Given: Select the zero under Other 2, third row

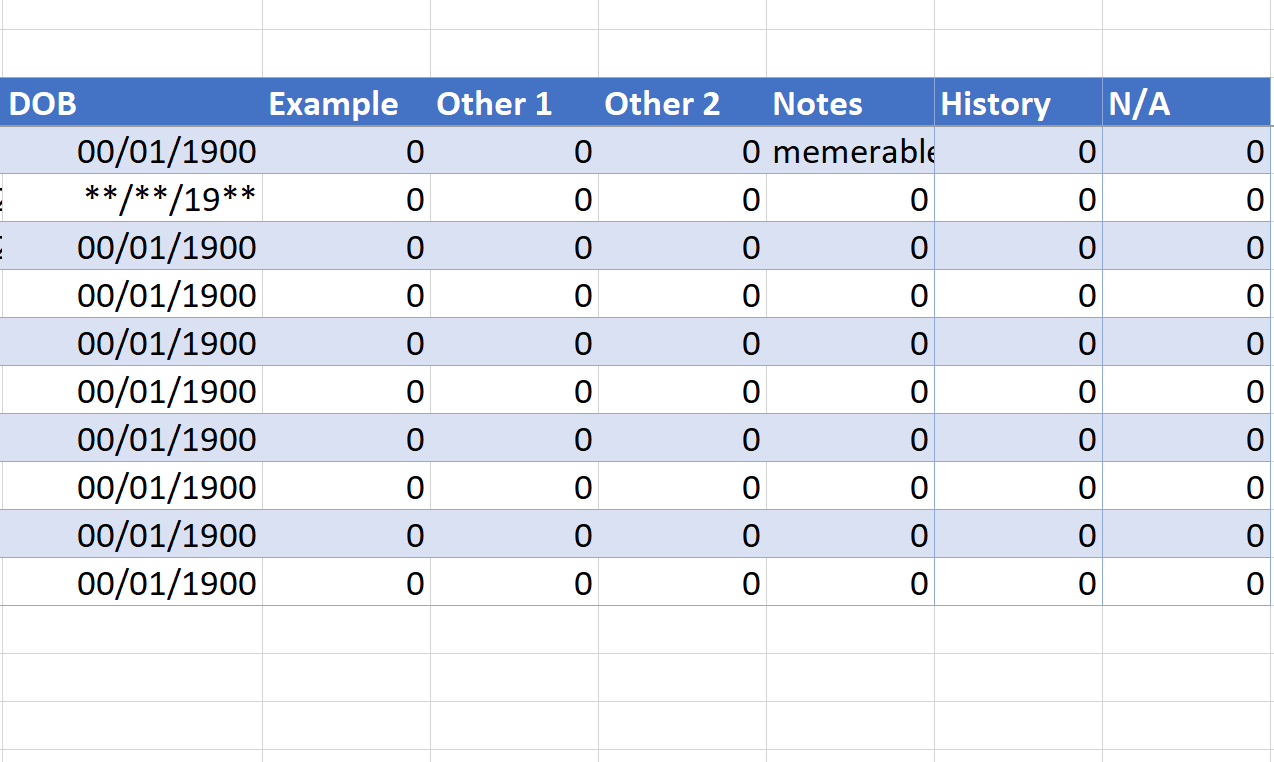Looking at the screenshot, I should point(683,247).
